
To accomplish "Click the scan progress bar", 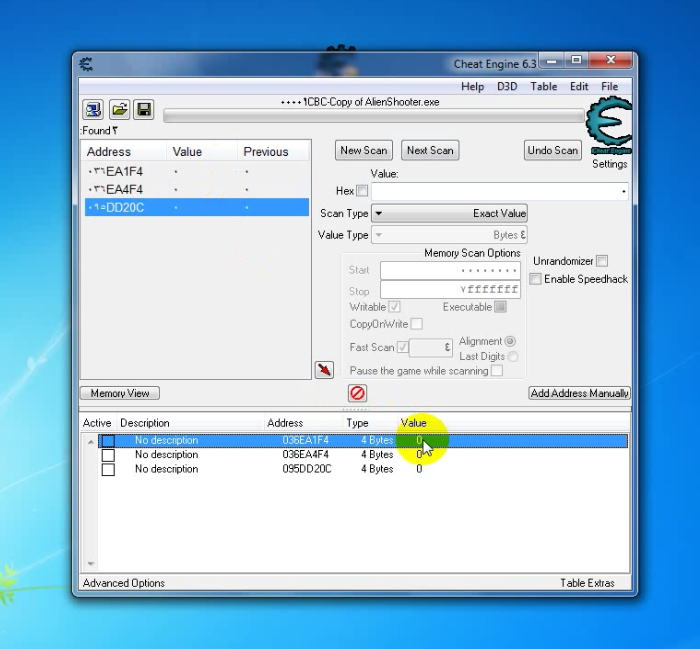I will (374, 116).
